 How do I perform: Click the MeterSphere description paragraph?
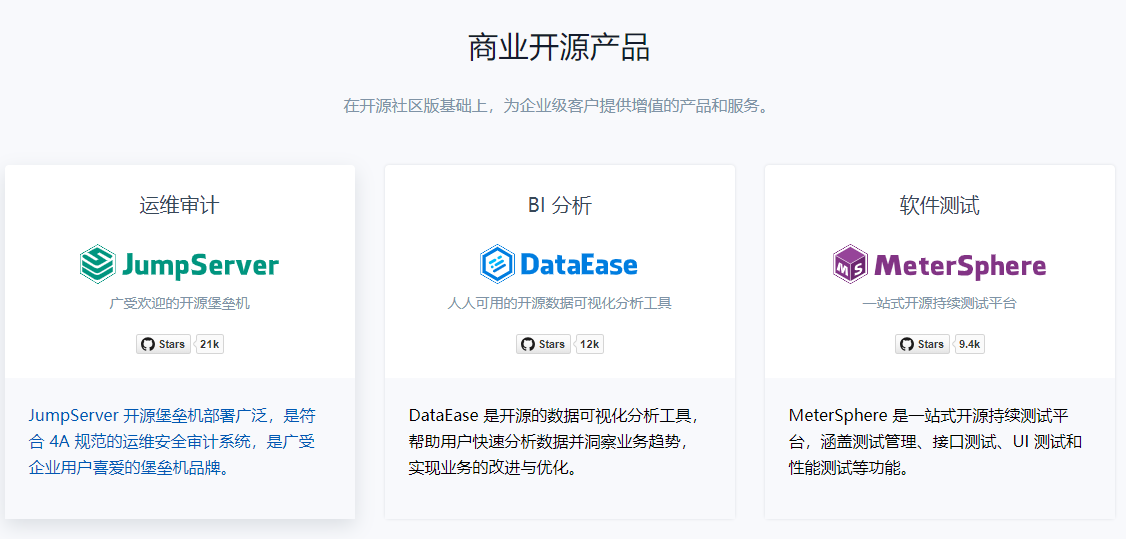(935, 442)
